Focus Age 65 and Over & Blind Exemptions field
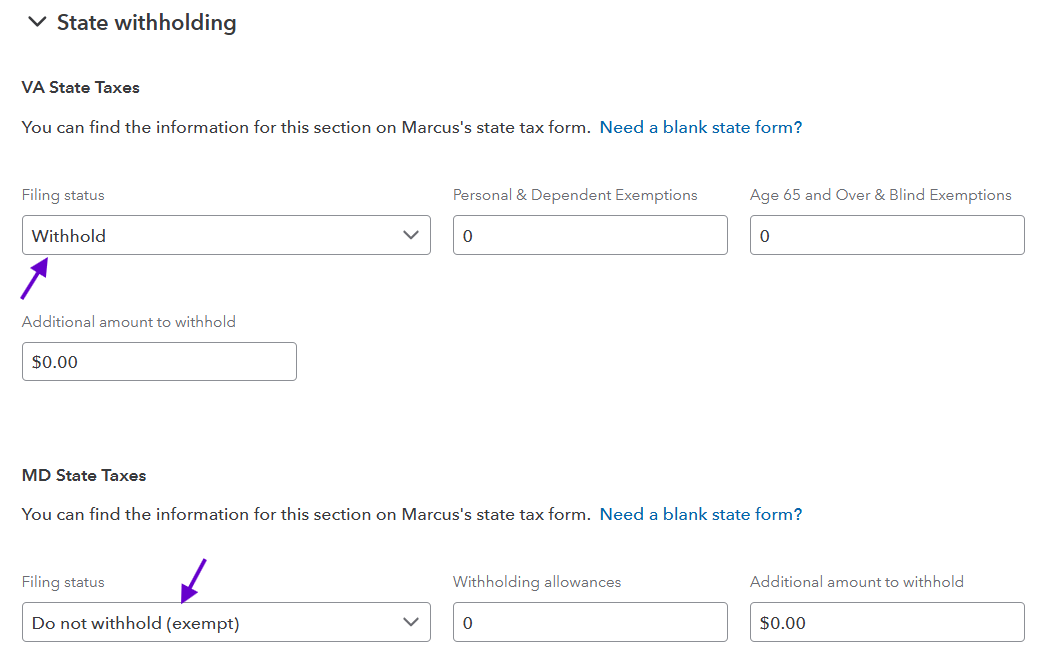Screen dimensions: 1046x662 pos(887,236)
